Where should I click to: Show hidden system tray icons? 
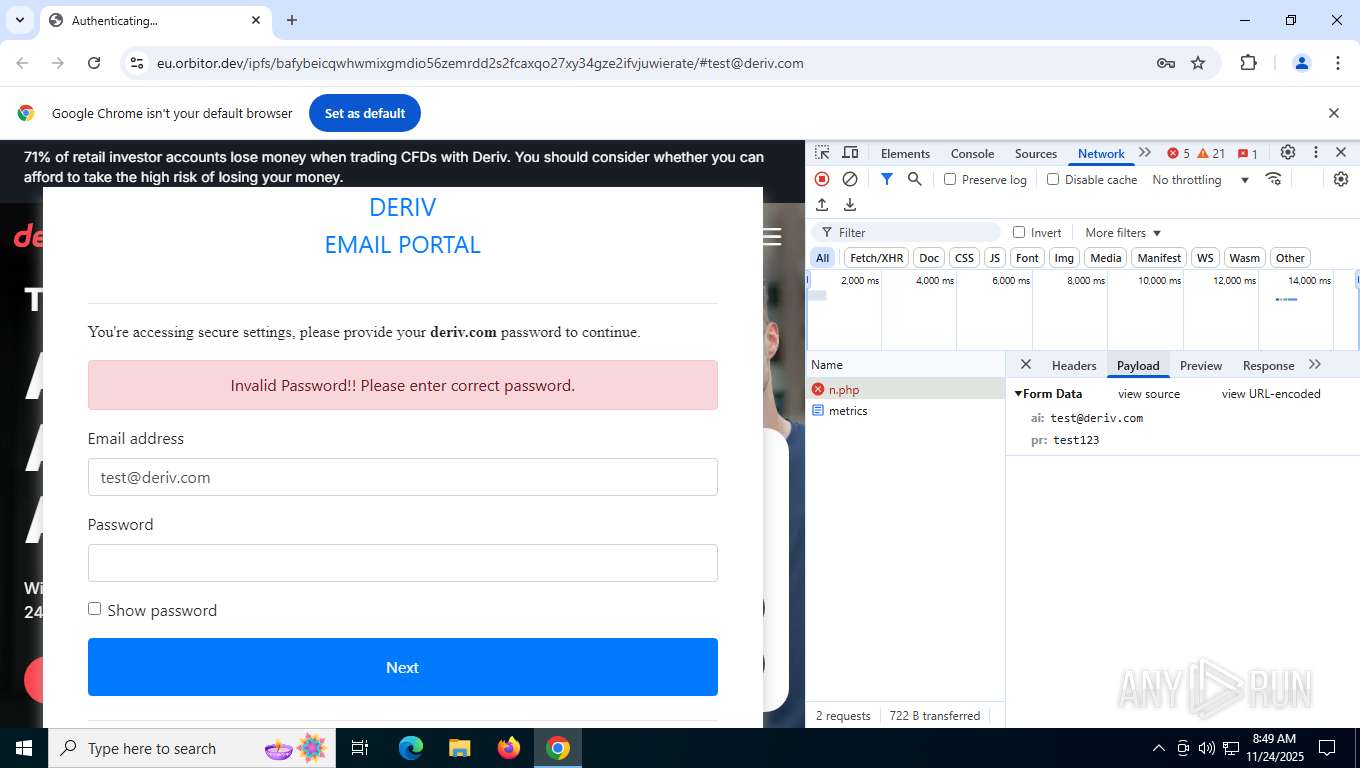point(1159,748)
